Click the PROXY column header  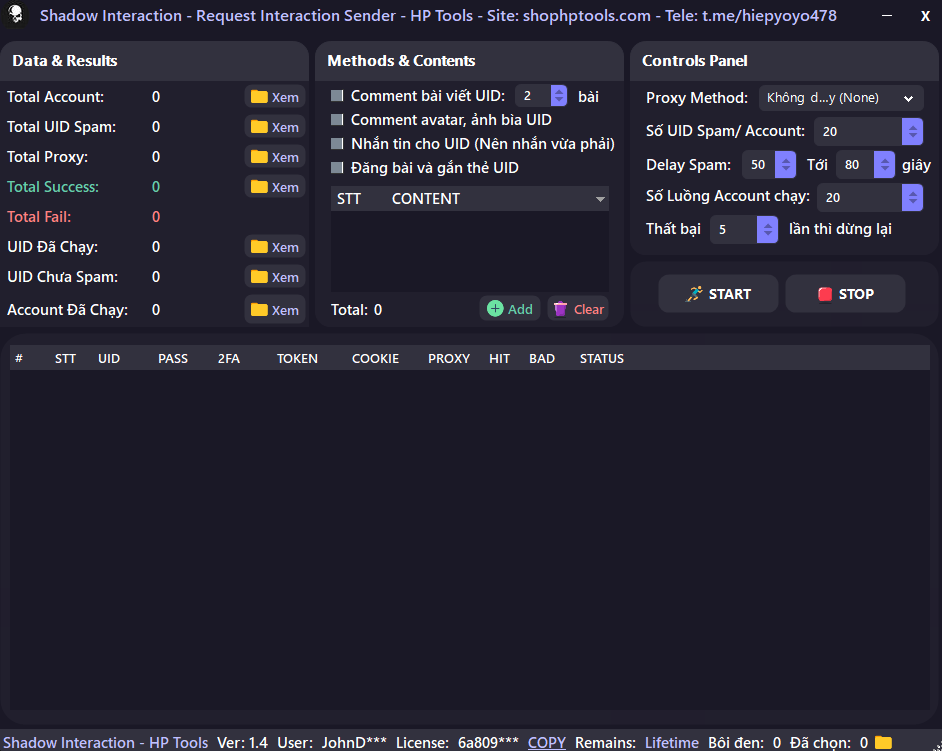coord(449,359)
